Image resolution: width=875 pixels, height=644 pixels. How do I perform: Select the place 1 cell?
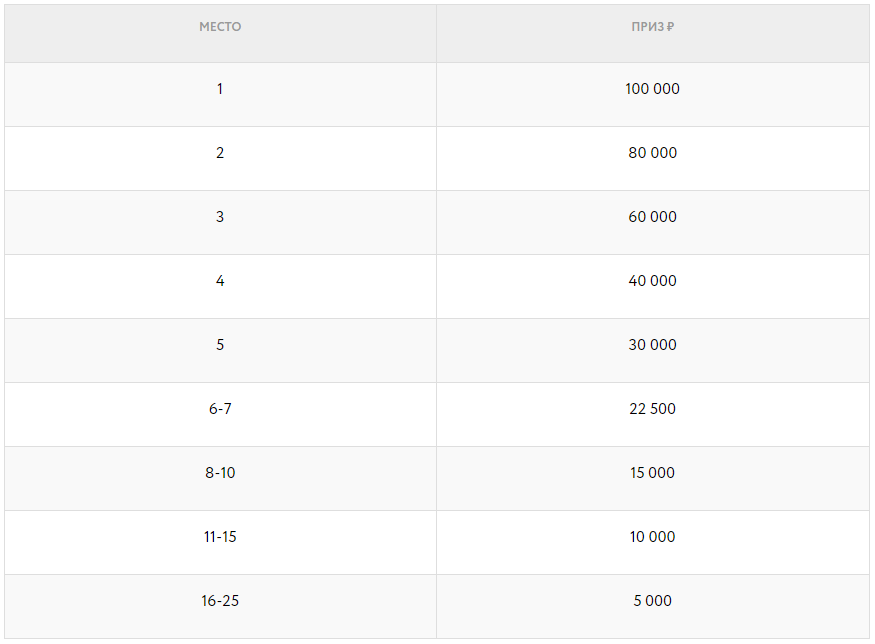220,89
